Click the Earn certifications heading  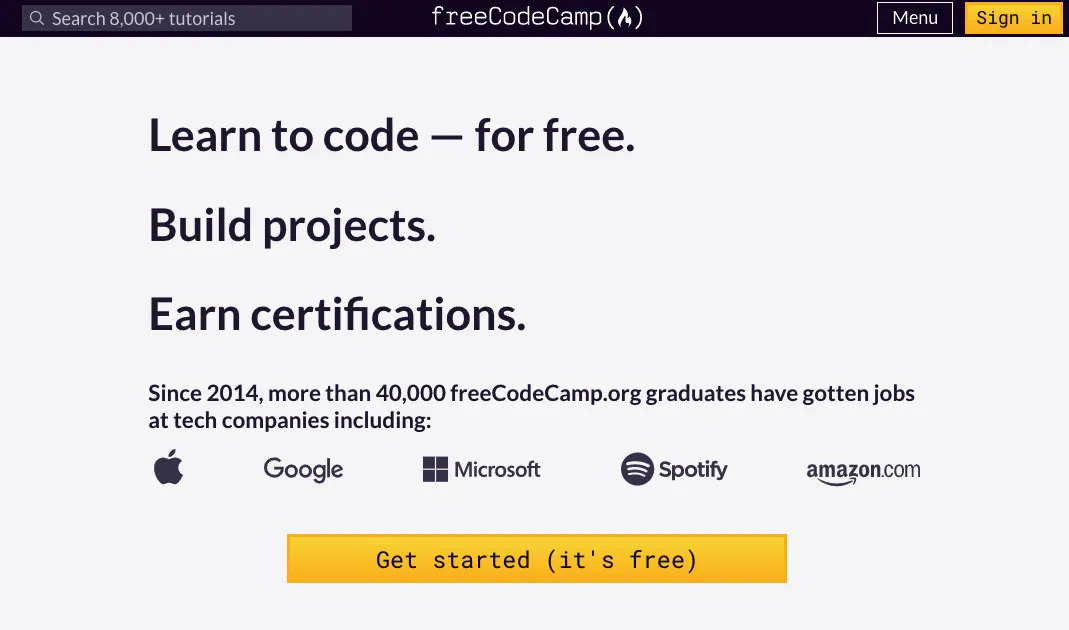click(337, 314)
